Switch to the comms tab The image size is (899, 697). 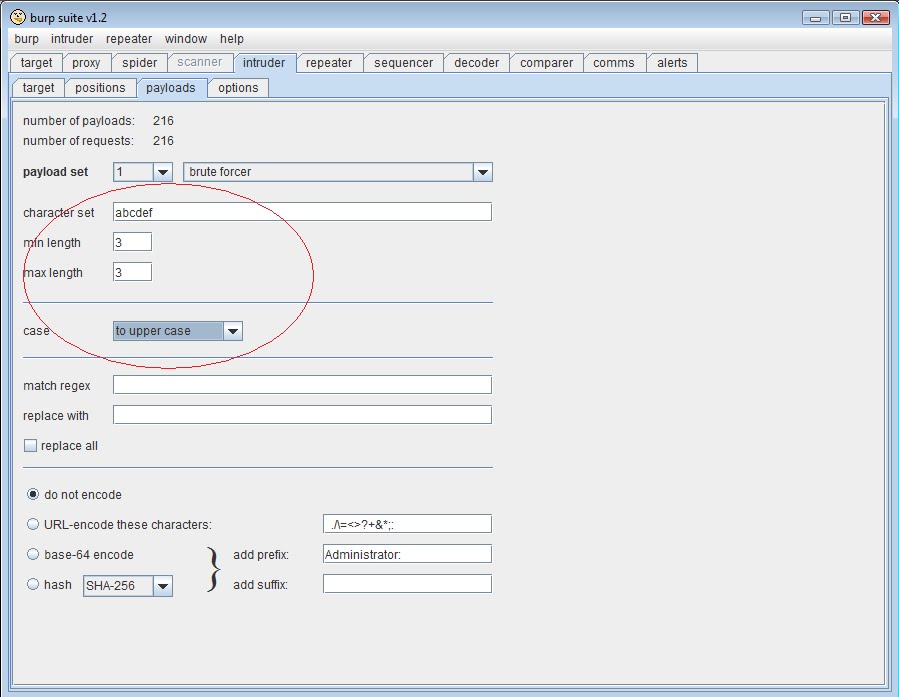613,63
